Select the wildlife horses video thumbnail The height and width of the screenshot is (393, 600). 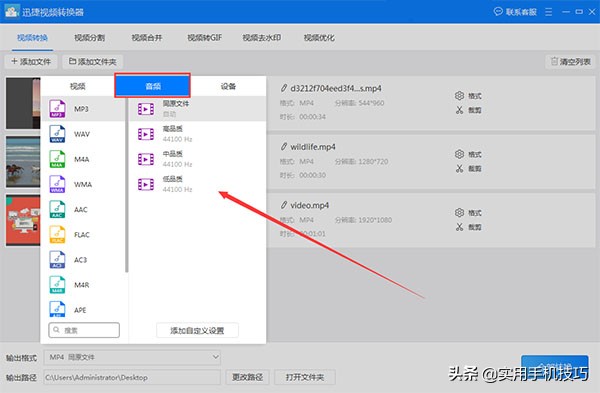(x=23, y=162)
